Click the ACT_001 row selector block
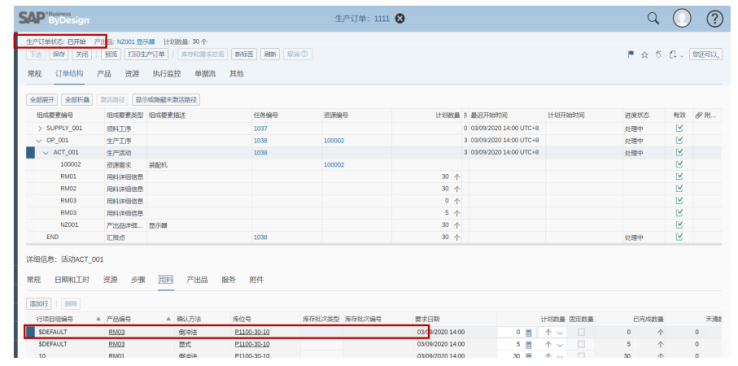This screenshot has height=366, width=738. point(31,152)
